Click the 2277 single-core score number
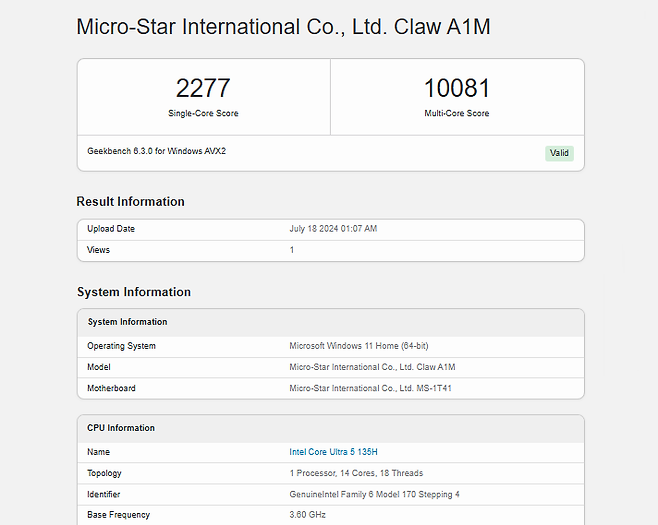 [x=203, y=88]
